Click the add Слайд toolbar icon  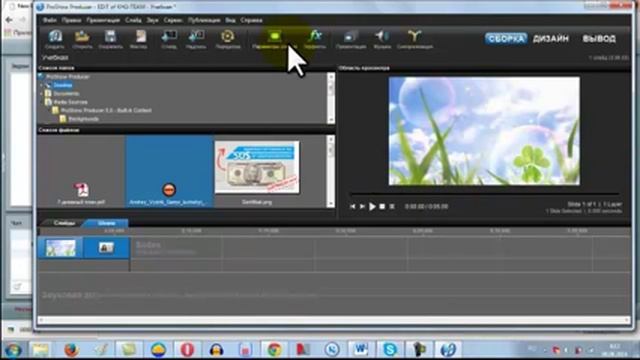[x=169, y=39]
